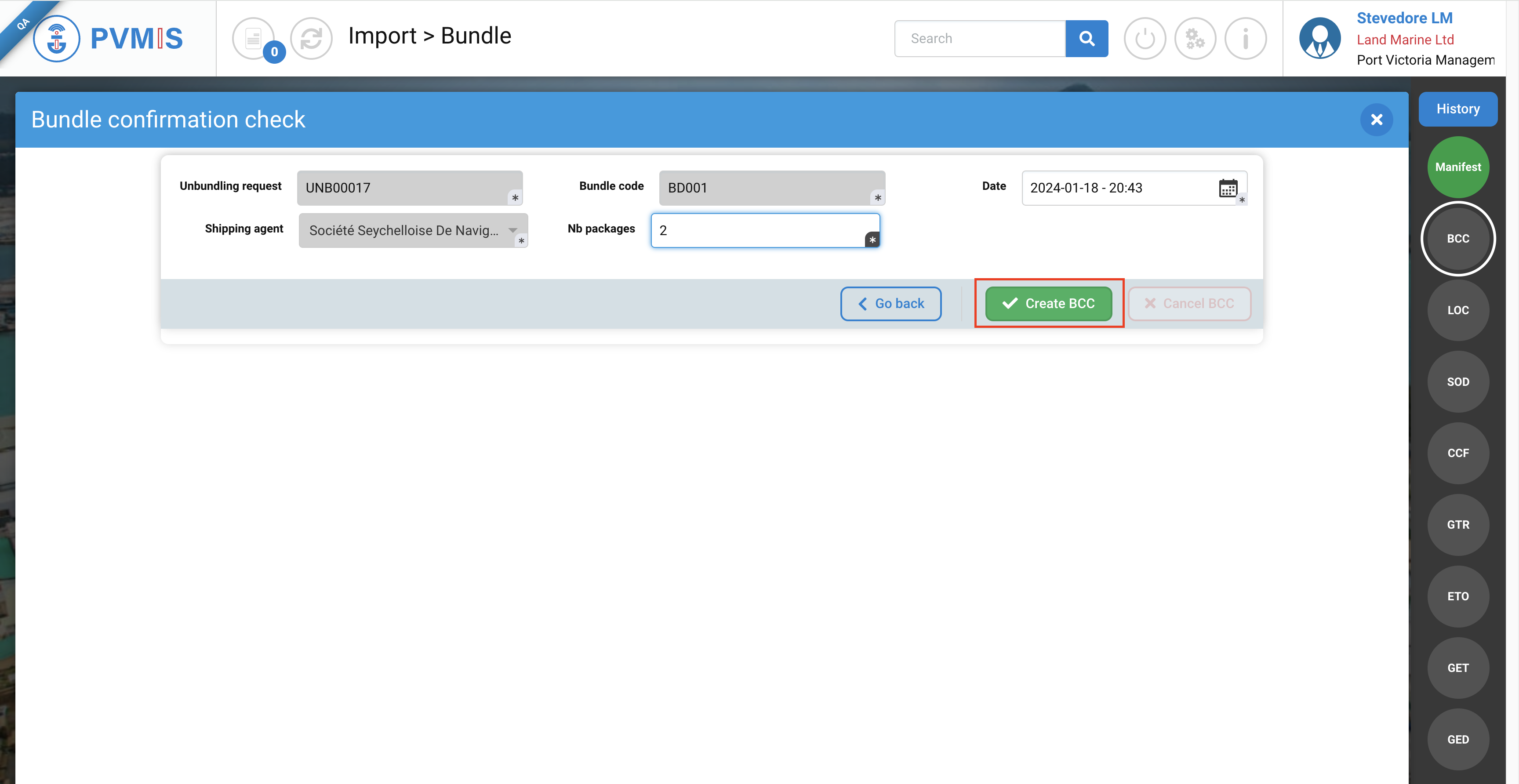Viewport: 1519px width, 784px height.
Task: Close the Bundle confirmation check panel
Action: click(1376, 120)
